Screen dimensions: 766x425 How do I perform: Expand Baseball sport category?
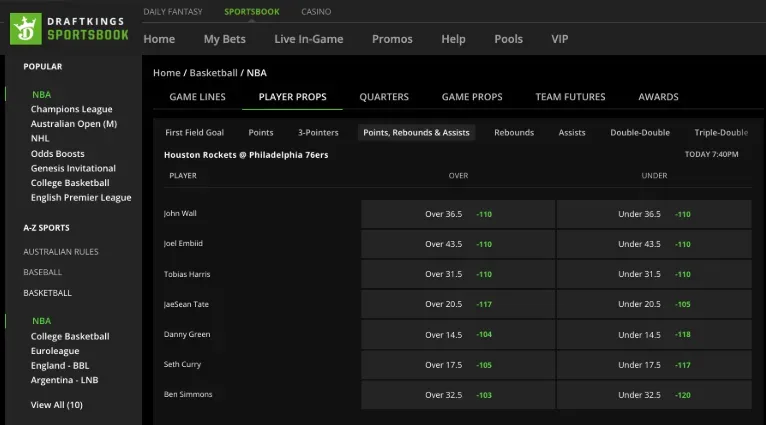pos(43,272)
